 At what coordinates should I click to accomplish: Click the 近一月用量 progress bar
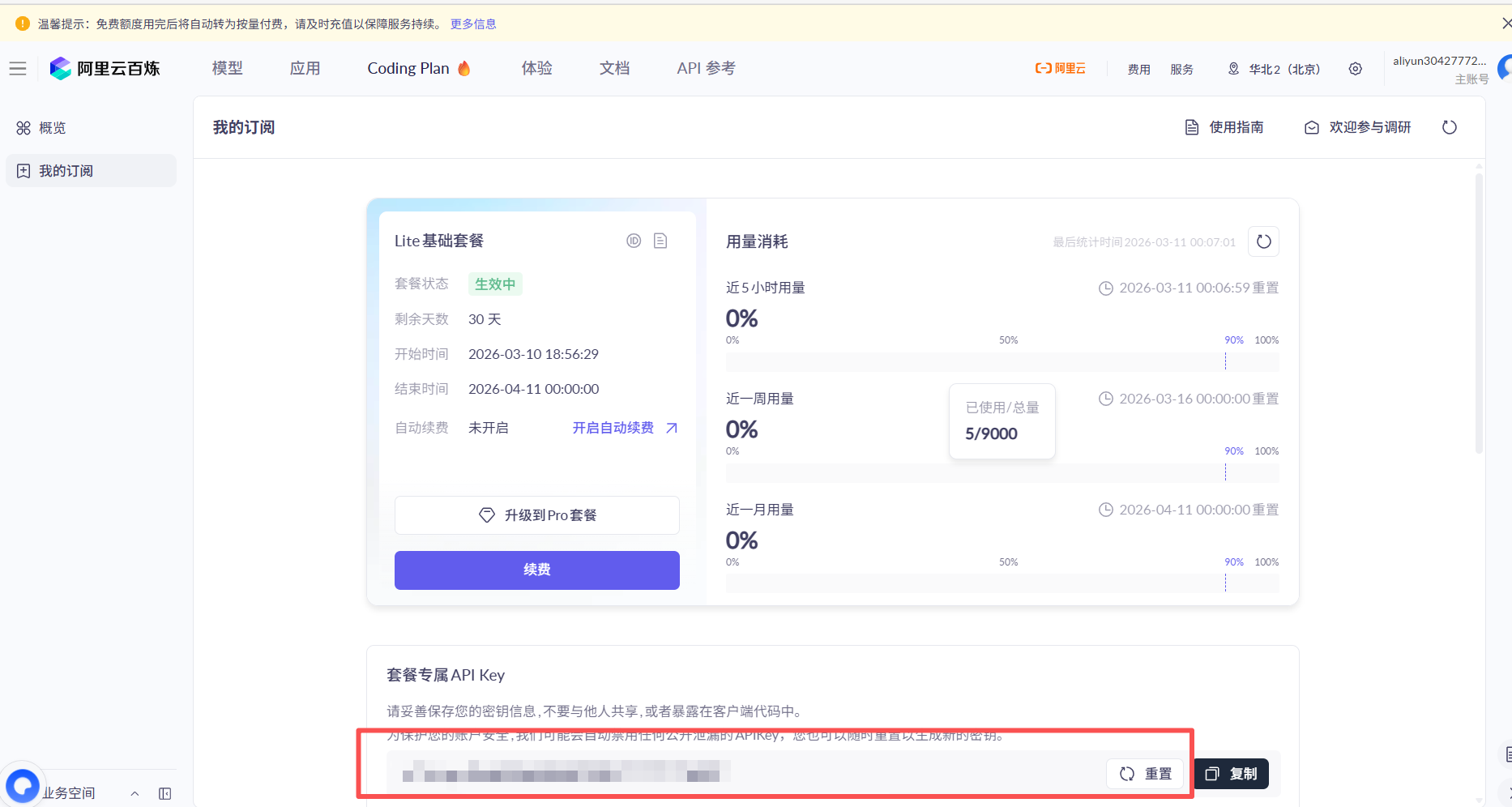click(x=1002, y=583)
